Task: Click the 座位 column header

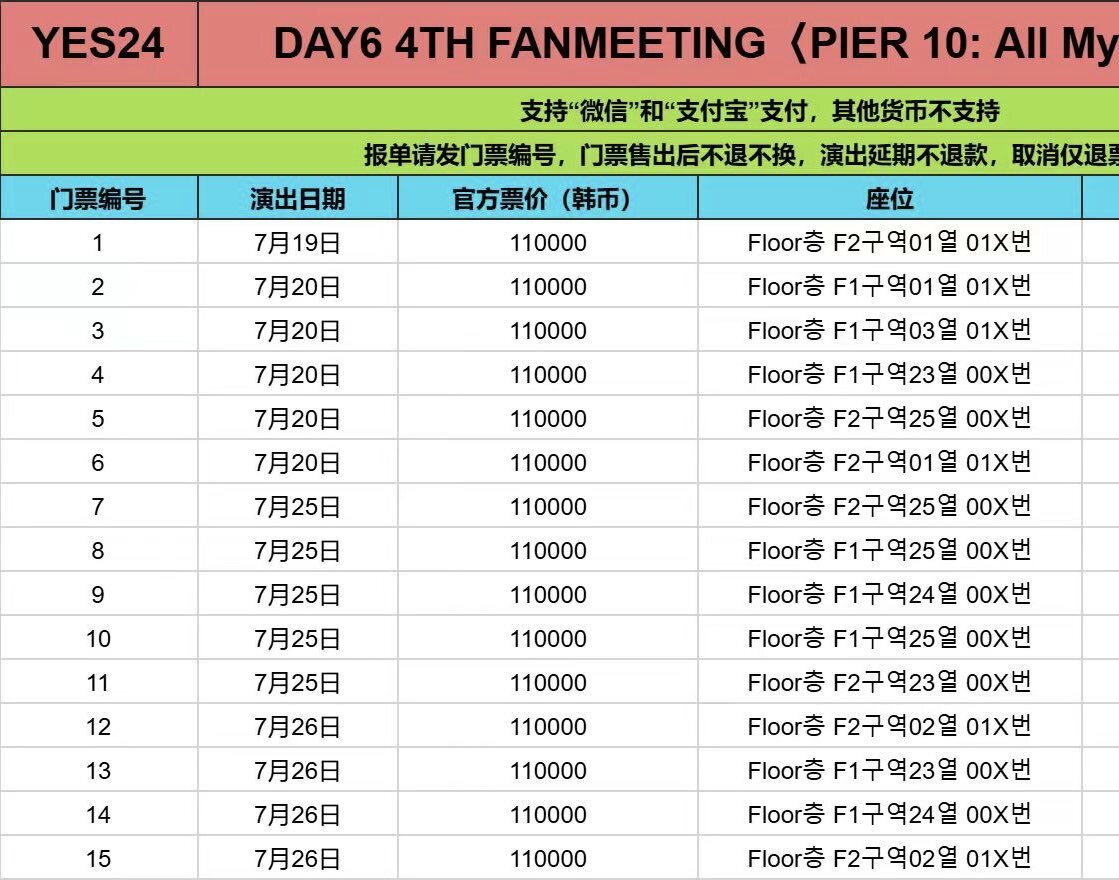Action: 890,198
